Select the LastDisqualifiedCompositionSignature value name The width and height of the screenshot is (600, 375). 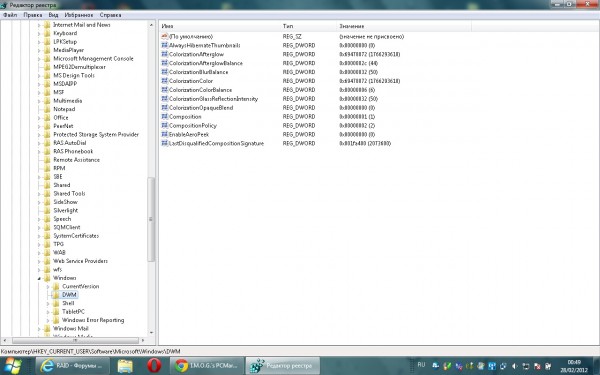[x=216, y=143]
